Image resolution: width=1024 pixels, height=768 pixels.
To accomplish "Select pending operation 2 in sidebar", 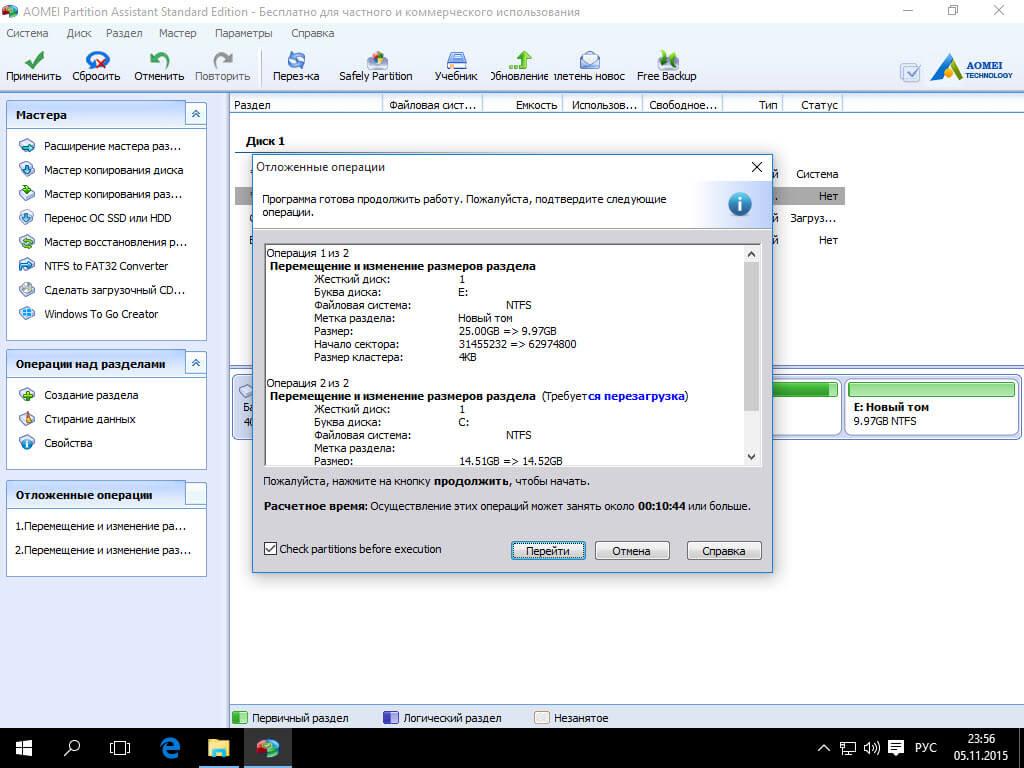I will (103, 550).
